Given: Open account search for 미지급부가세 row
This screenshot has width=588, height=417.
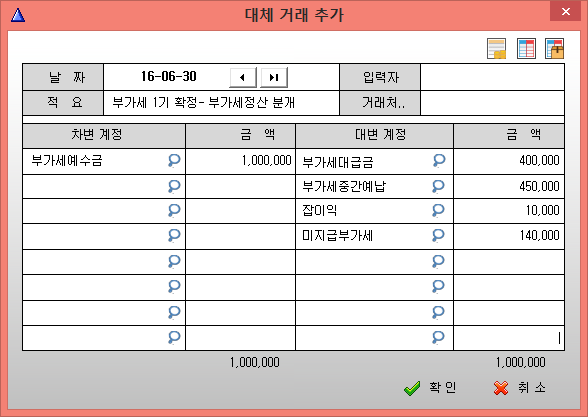Looking at the screenshot, I should tap(438, 236).
